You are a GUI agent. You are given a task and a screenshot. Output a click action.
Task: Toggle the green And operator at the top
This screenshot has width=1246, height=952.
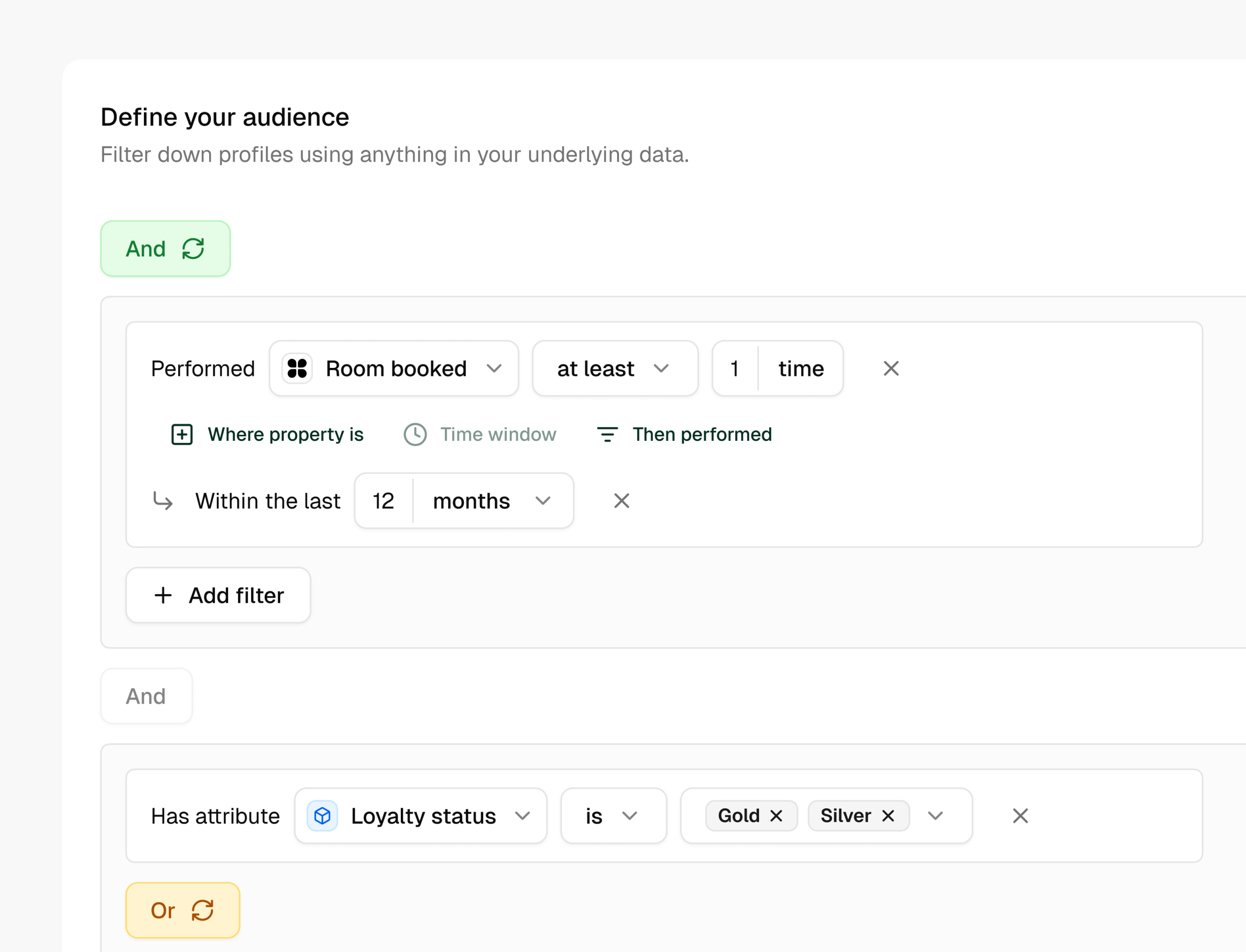(166, 249)
